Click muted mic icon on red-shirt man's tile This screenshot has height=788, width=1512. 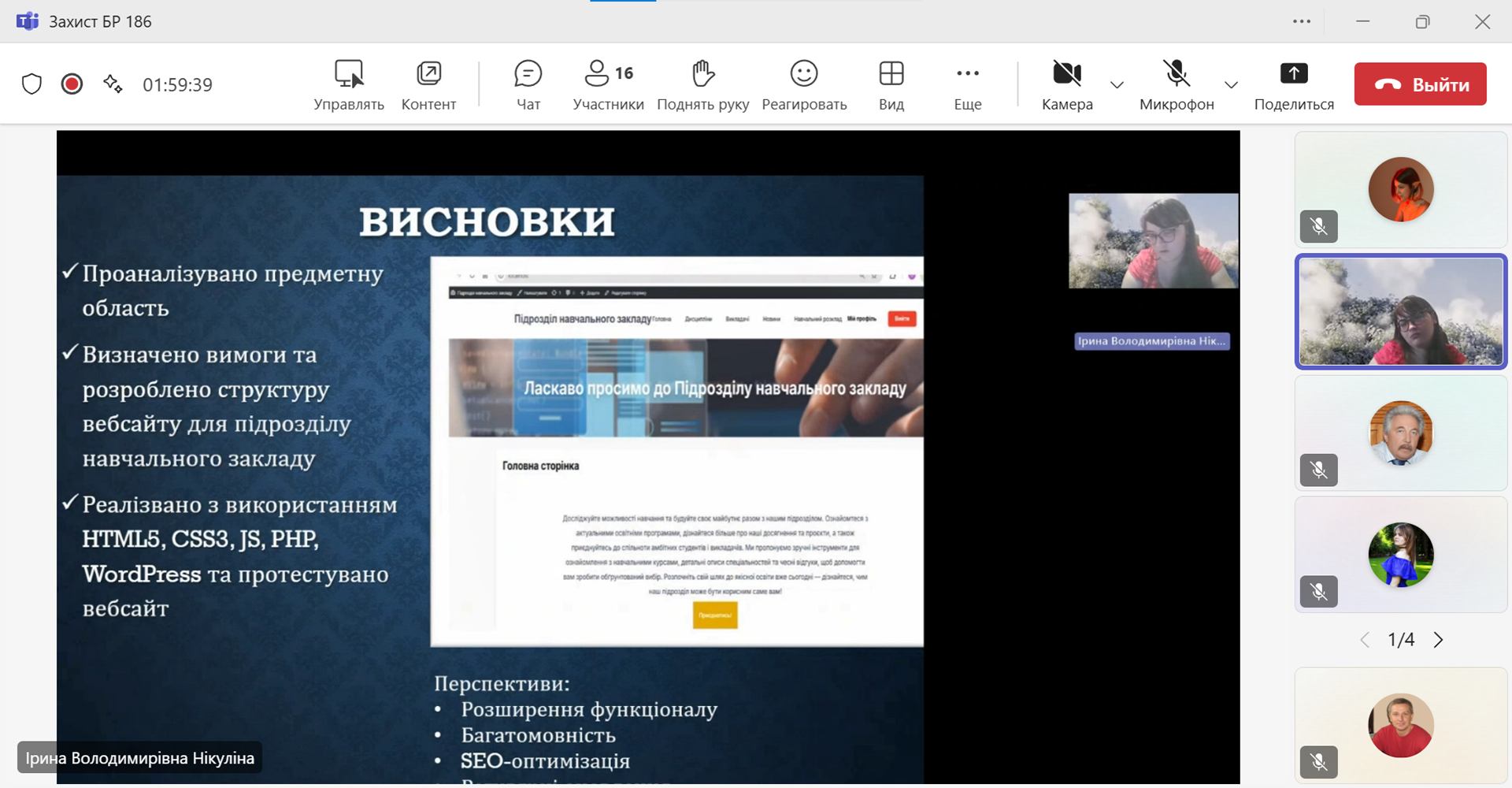click(1319, 762)
